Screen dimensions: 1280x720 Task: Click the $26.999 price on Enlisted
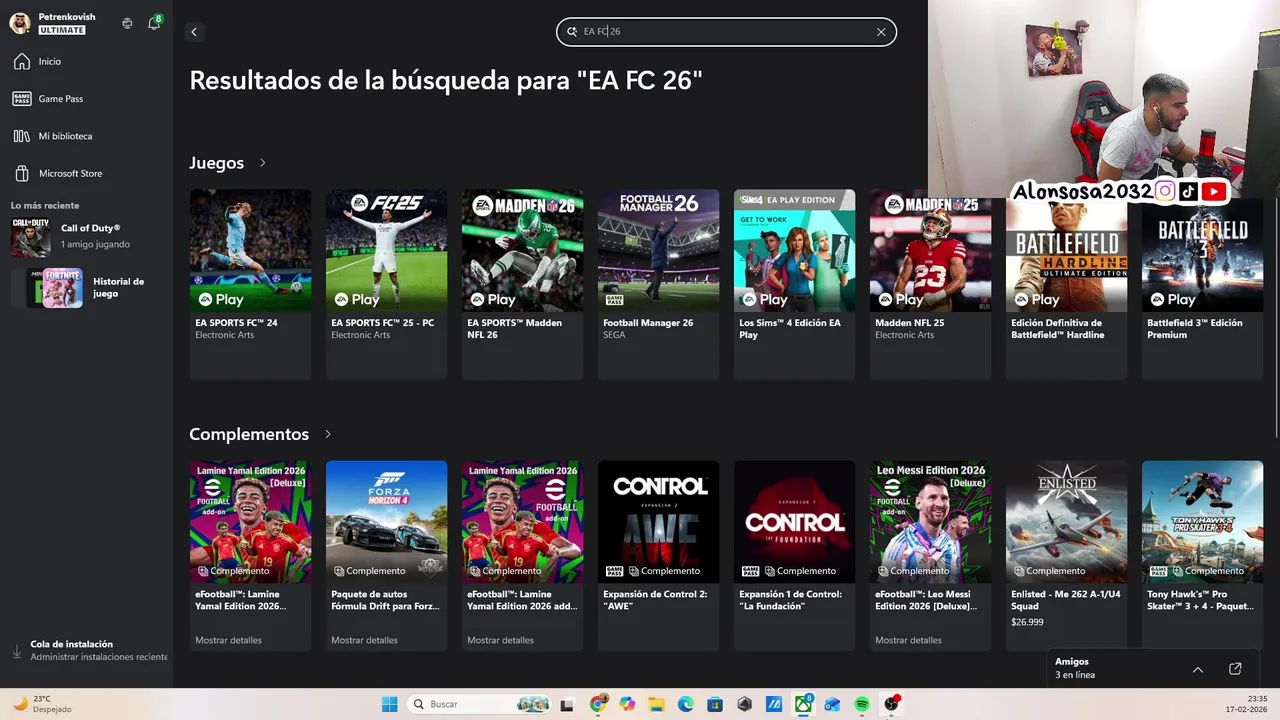1027,622
